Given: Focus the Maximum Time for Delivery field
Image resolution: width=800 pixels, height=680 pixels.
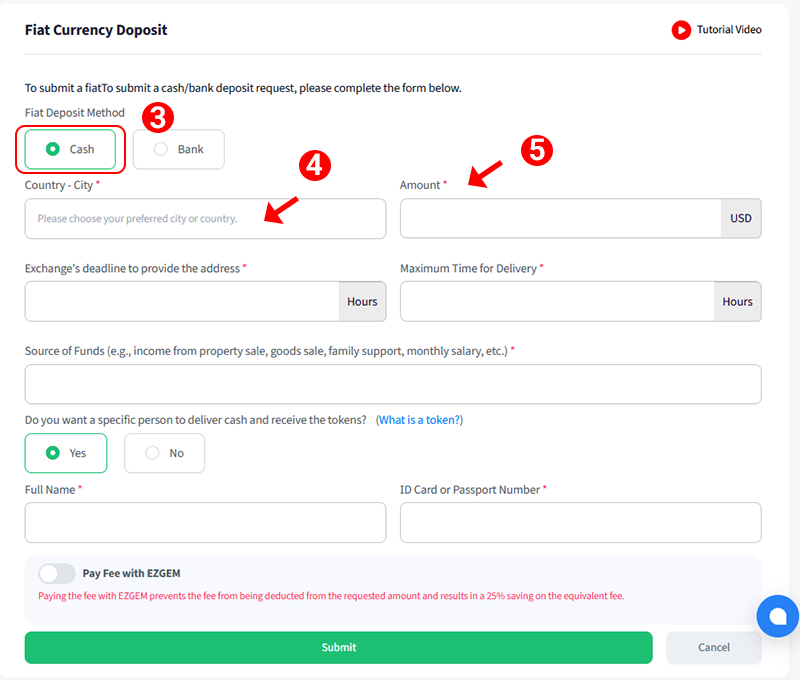Looking at the screenshot, I should tap(557, 301).
